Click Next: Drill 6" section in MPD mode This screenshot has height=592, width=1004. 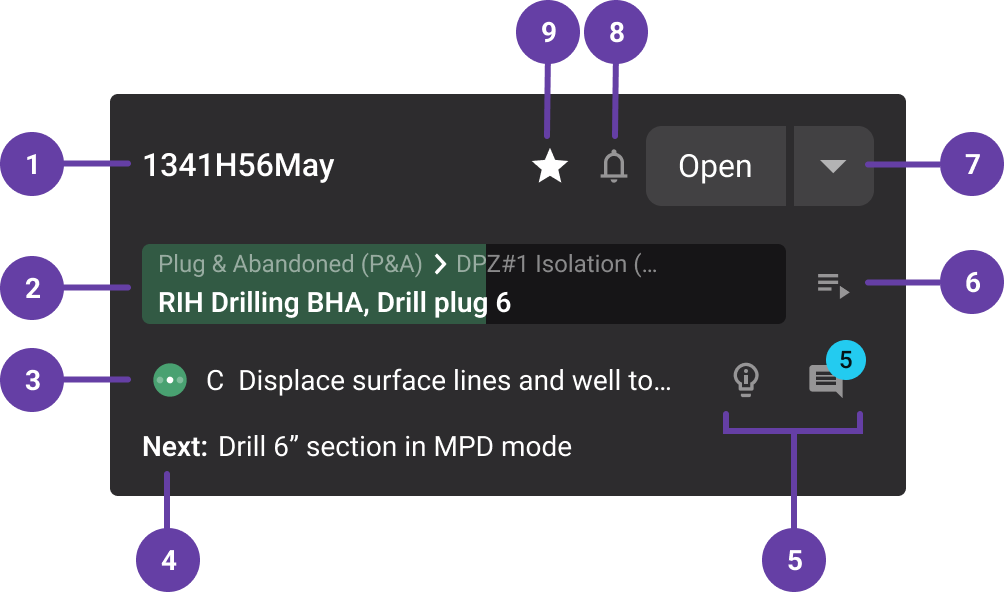point(357,446)
